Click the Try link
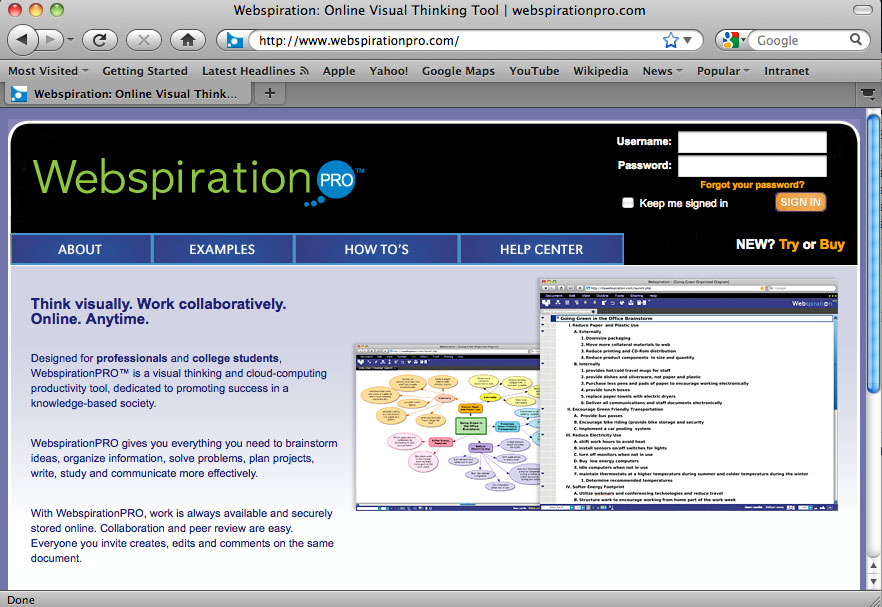The image size is (882, 607). [x=789, y=244]
